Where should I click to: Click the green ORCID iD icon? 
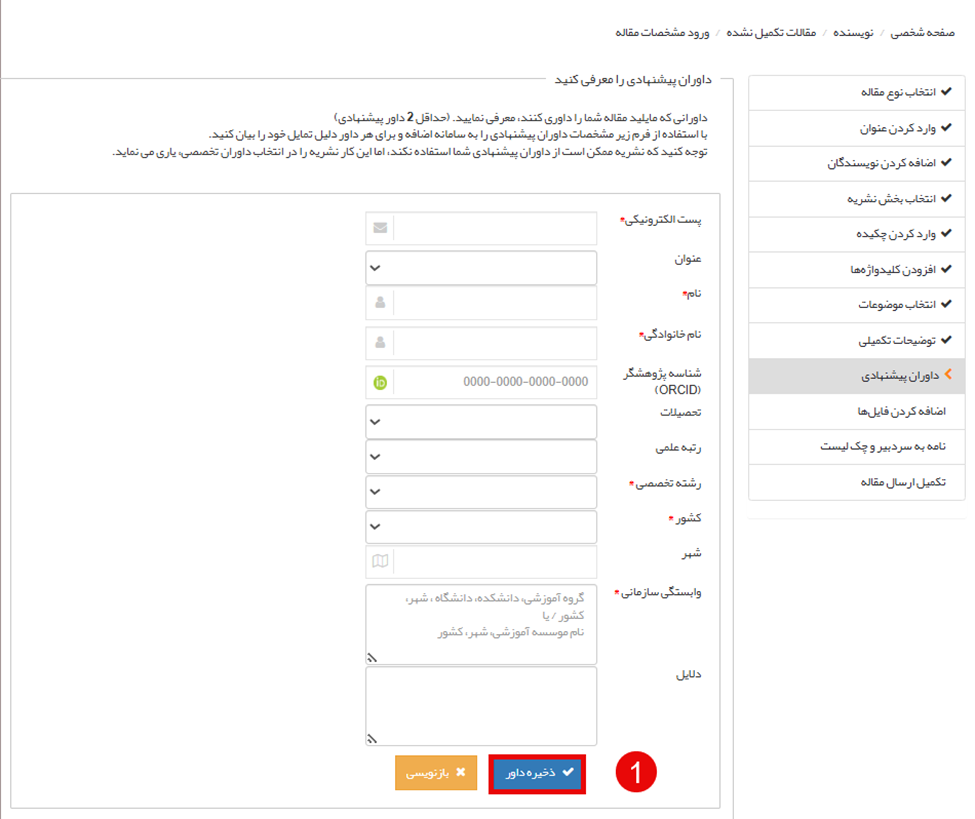(380, 382)
